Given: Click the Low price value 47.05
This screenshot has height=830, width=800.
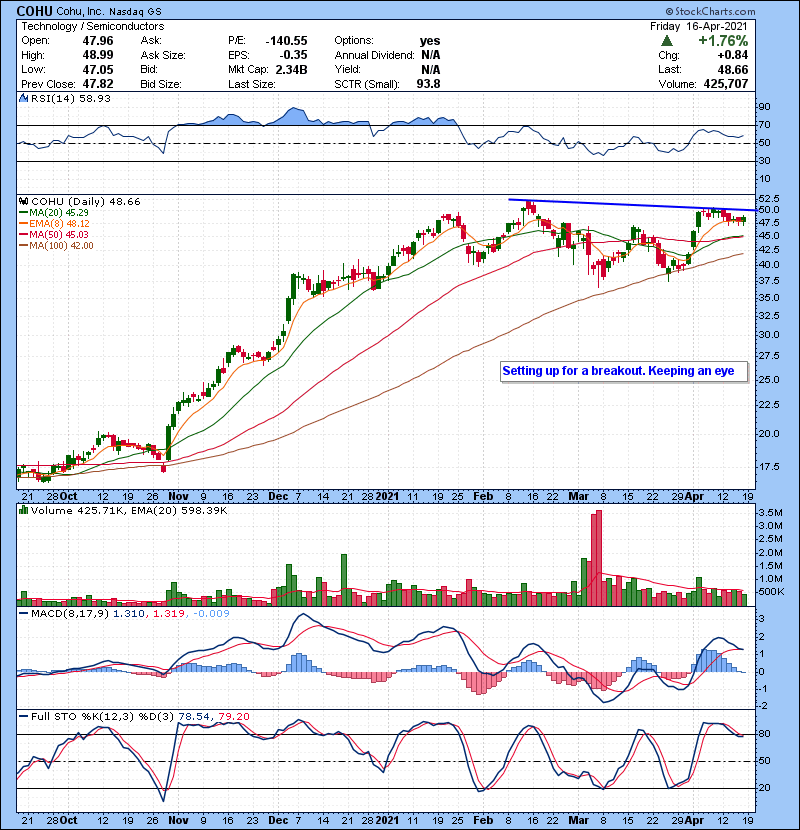Looking at the screenshot, I should 98,69.
